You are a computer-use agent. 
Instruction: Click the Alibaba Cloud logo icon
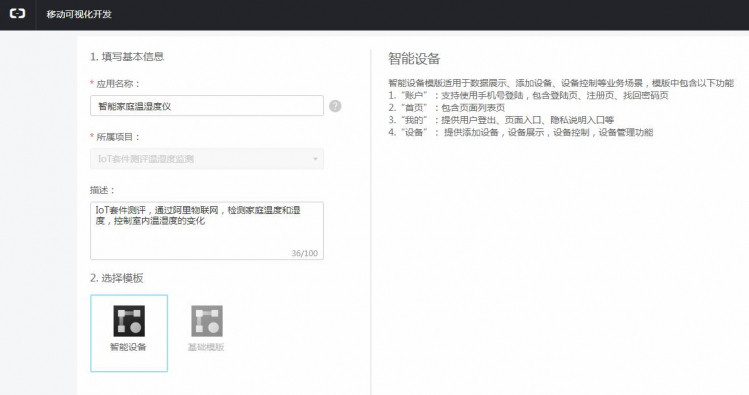(x=17, y=14)
